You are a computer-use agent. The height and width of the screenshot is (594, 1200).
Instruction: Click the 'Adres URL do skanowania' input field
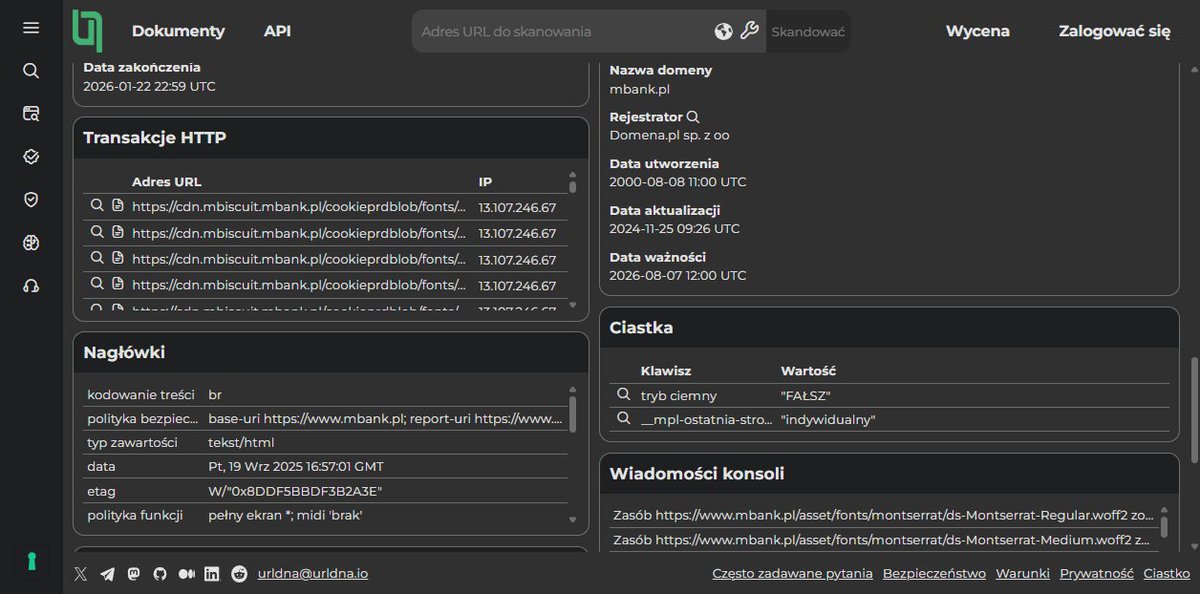coord(562,31)
